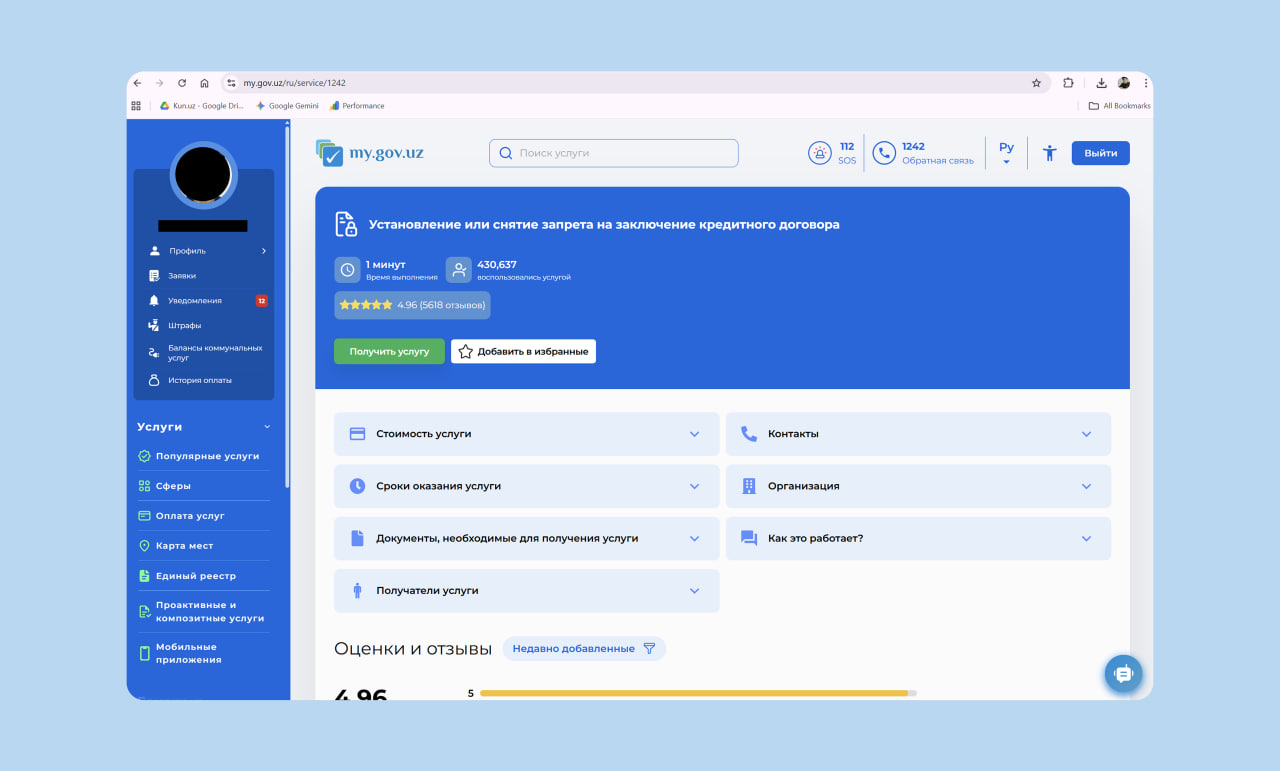Click the browser home icon
This screenshot has height=771, width=1280.
tap(204, 83)
